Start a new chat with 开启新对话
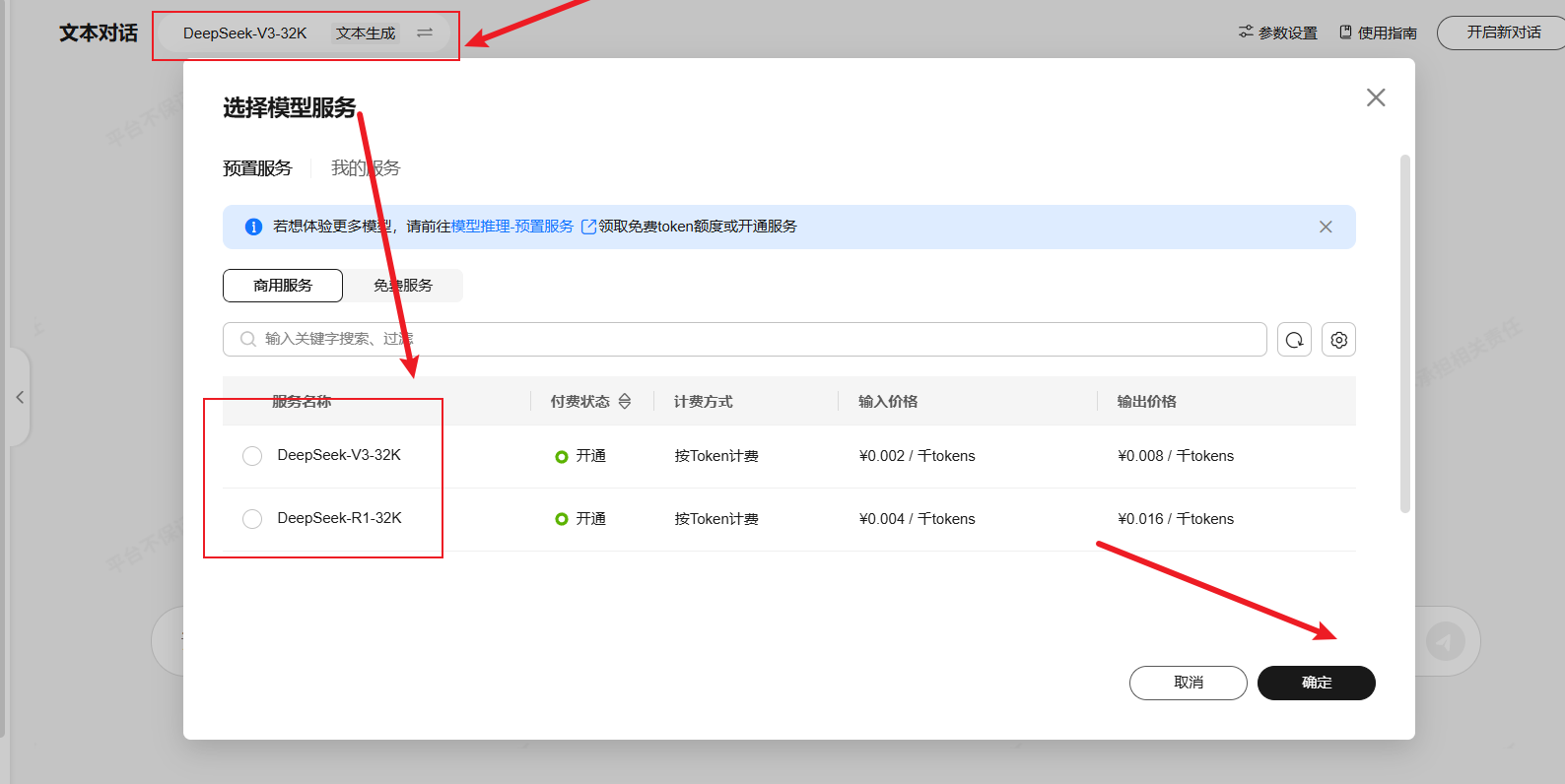This screenshot has width=1565, height=784. click(1501, 33)
